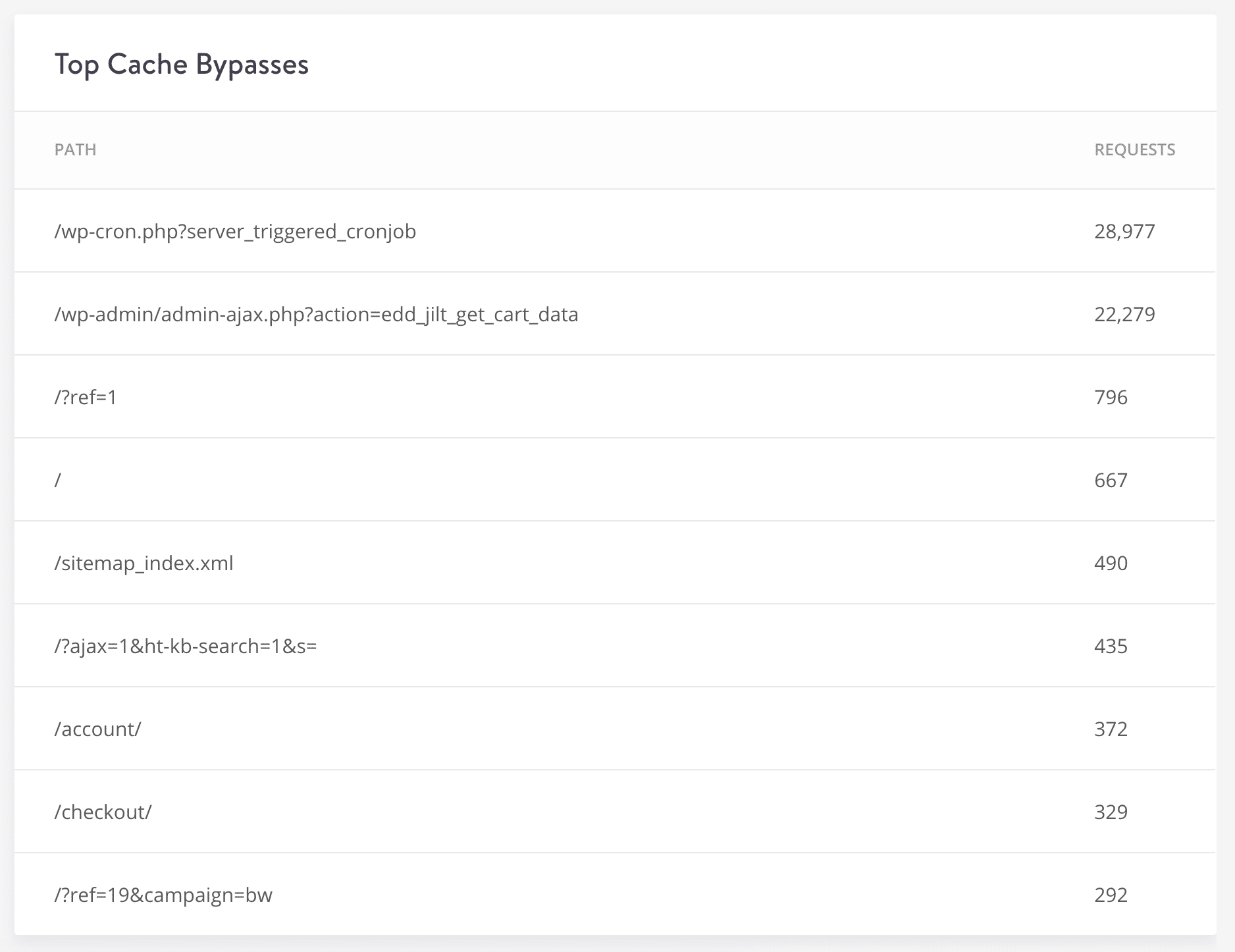This screenshot has width=1235, height=952.
Task: Open the /sitemap_index.xml path
Action: click(144, 563)
